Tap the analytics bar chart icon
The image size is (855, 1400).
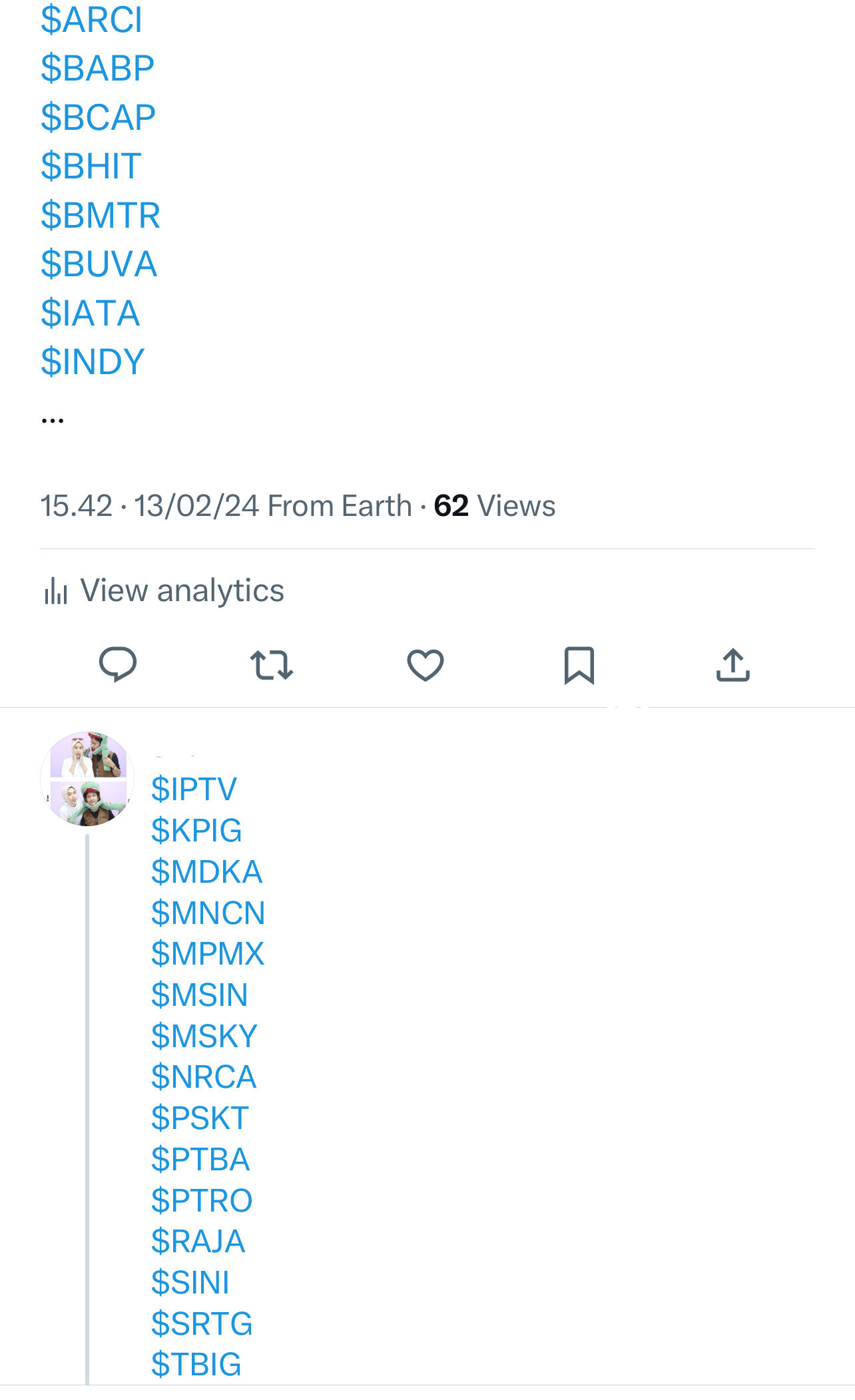[x=56, y=591]
